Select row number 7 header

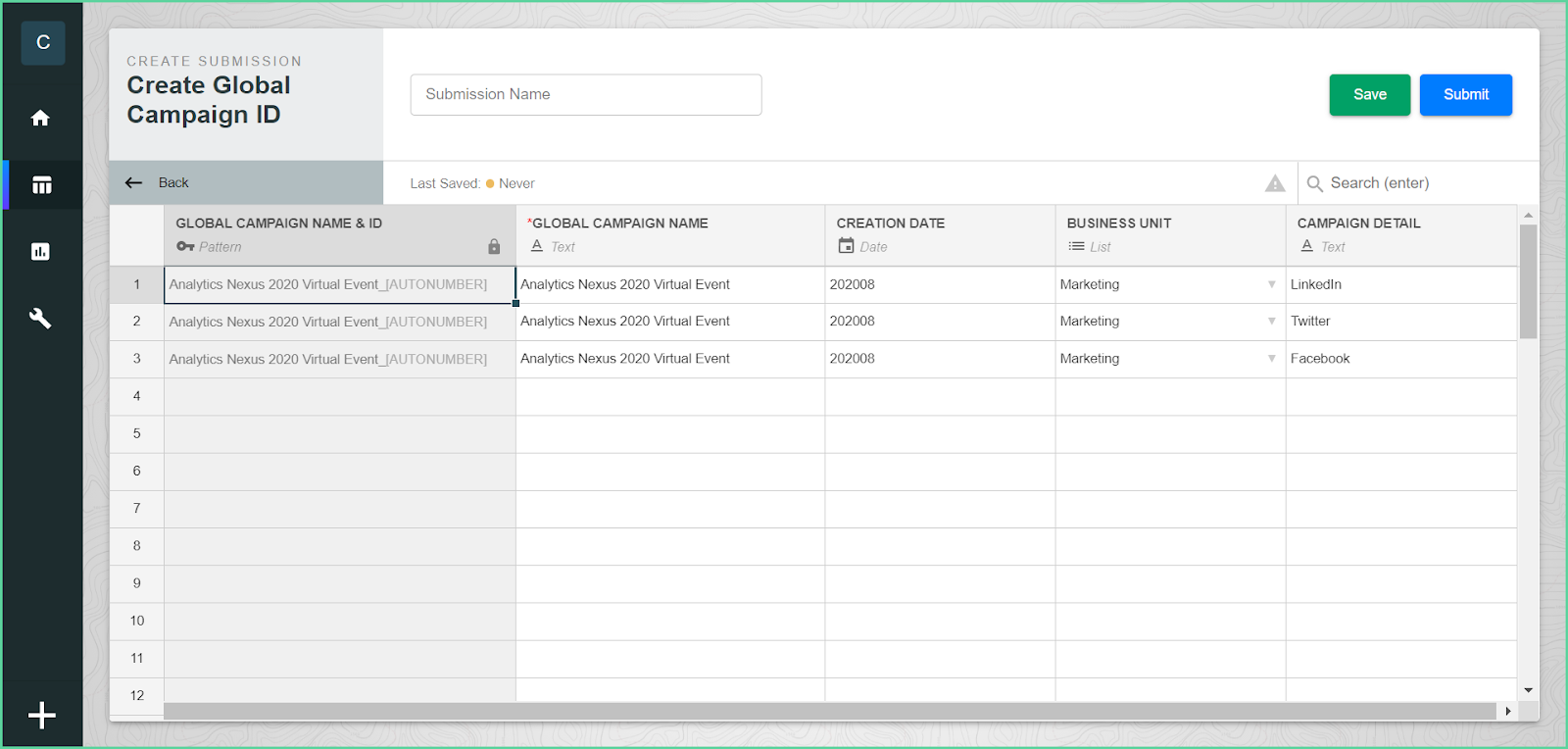tap(137, 509)
